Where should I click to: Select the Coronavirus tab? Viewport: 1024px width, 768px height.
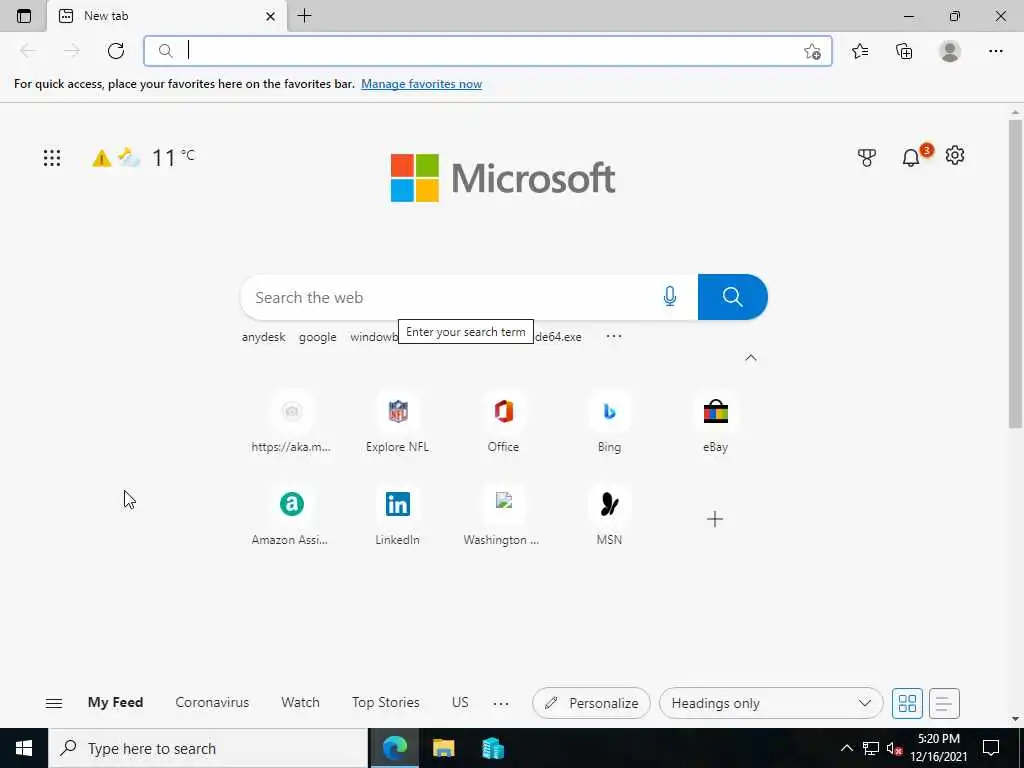pos(212,703)
